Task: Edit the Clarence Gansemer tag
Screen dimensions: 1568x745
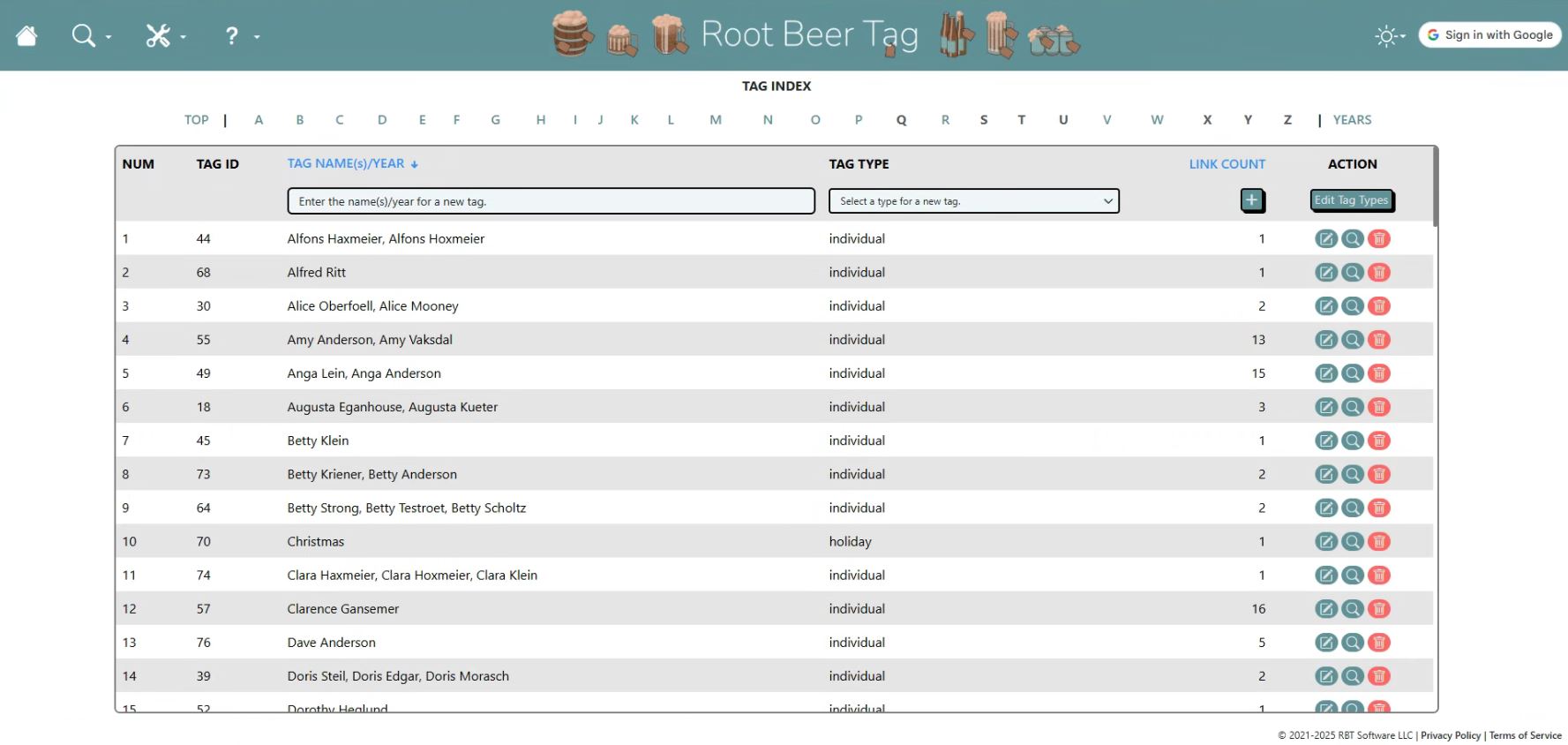Action: point(1325,609)
